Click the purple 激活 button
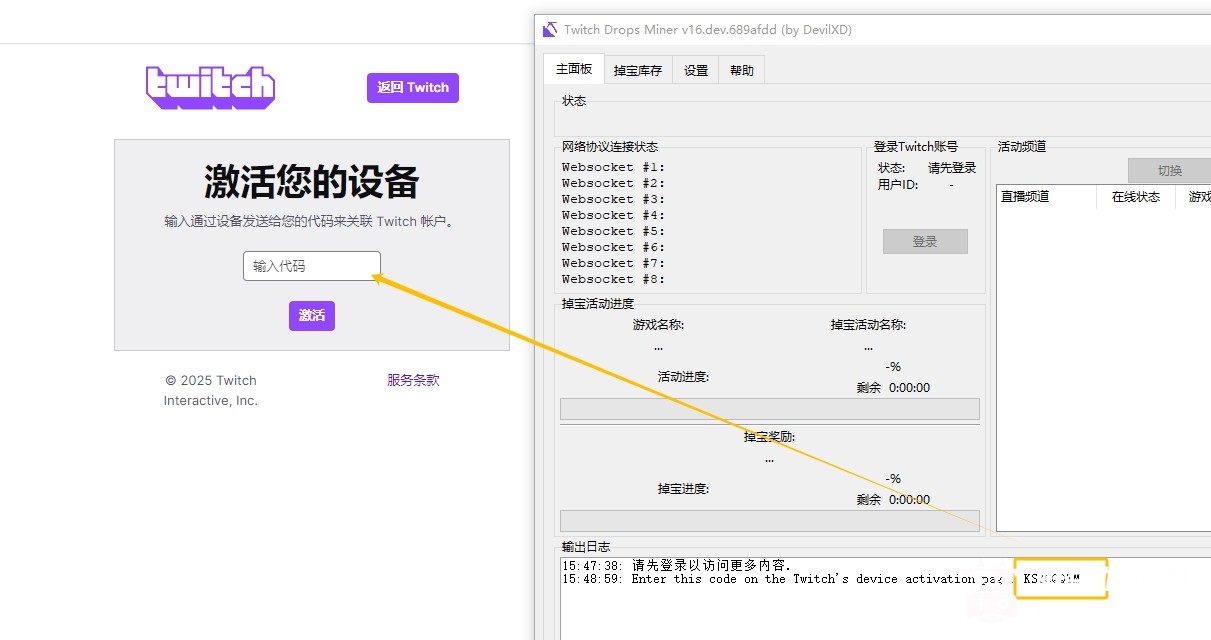 click(312, 316)
